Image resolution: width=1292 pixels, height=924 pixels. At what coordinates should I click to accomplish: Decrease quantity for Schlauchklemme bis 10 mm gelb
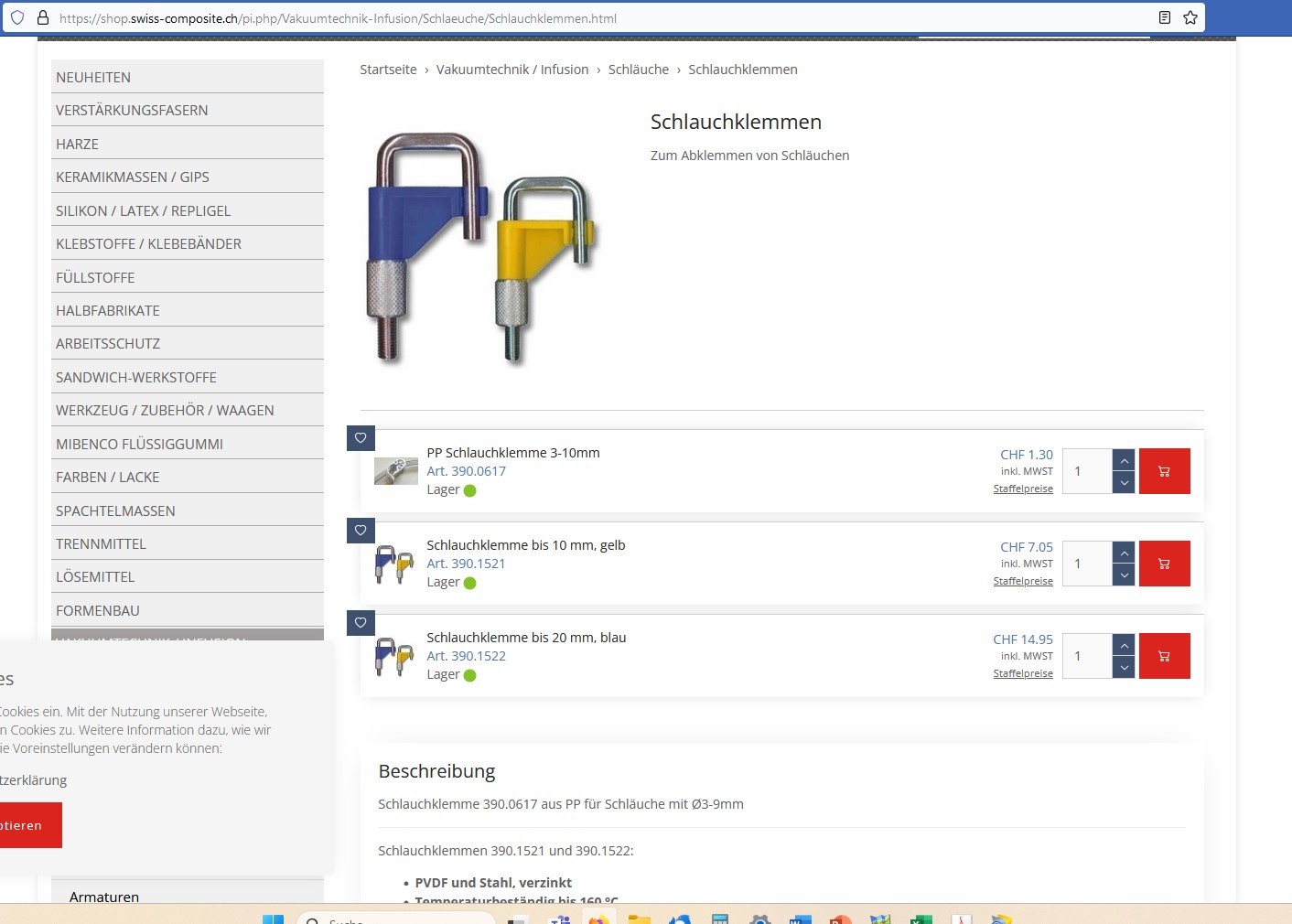1124,575
